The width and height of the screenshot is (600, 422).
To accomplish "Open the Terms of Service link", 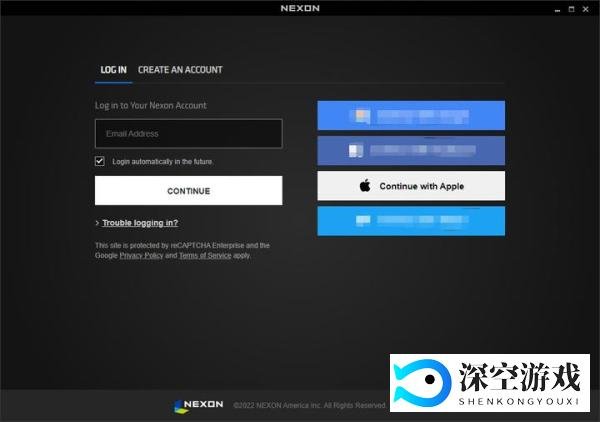I will point(205,255).
